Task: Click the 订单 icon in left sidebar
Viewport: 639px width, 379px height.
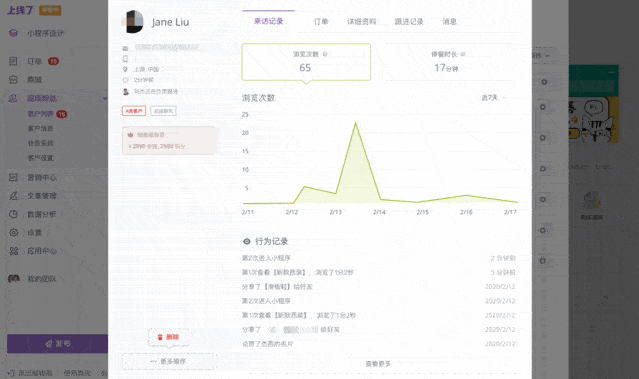Action: (x=13, y=61)
